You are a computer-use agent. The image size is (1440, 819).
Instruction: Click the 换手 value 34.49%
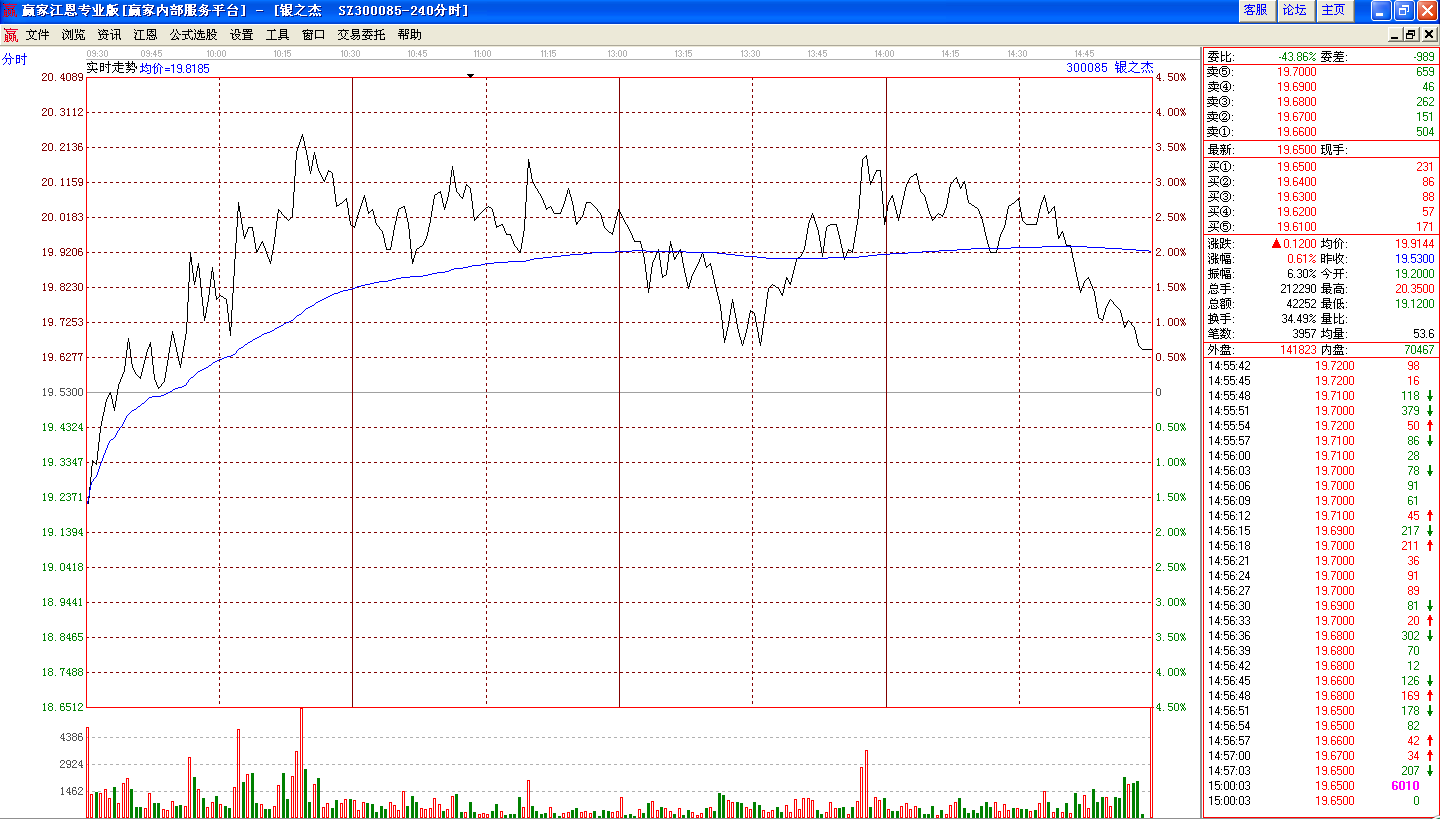(1299, 318)
